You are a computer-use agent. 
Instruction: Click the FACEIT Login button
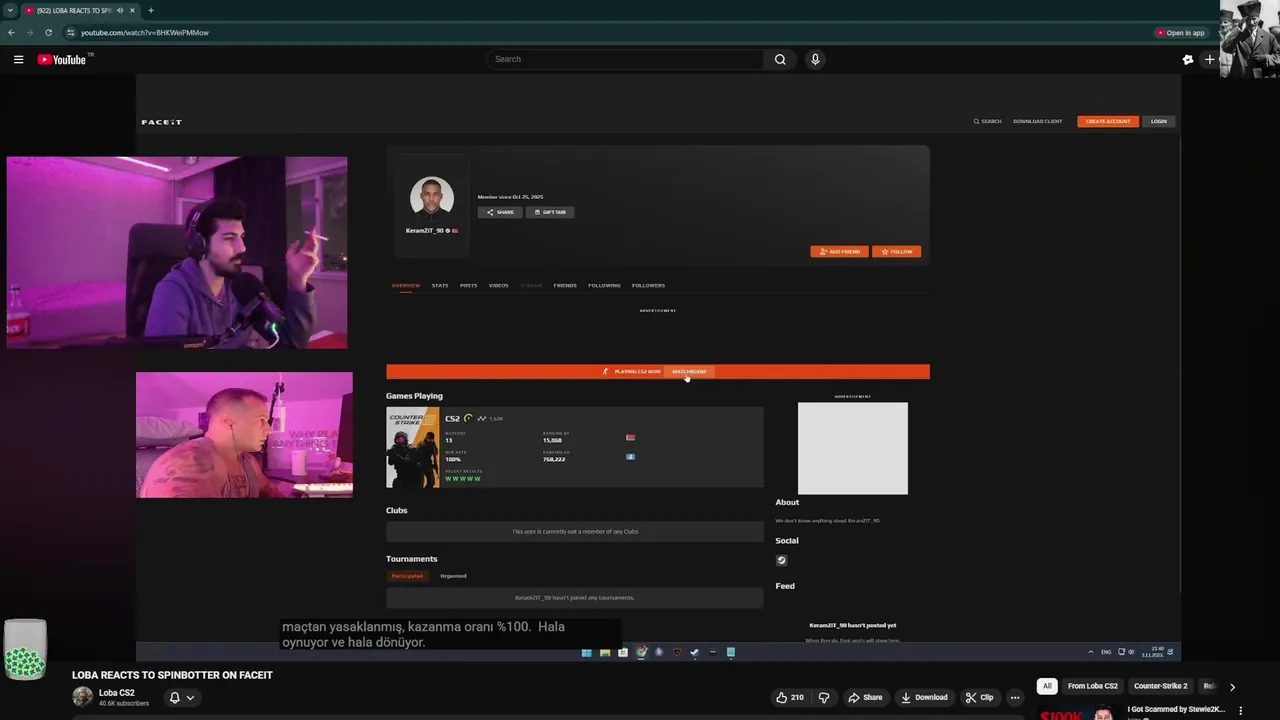coord(1158,121)
